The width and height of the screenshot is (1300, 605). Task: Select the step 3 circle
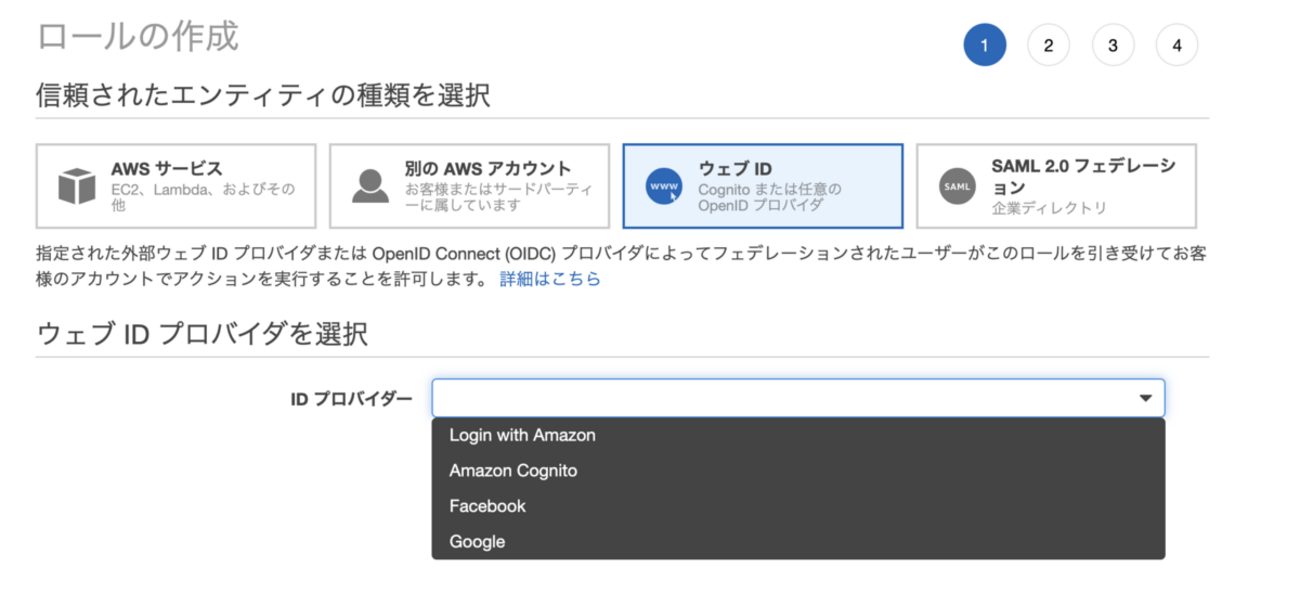[1113, 45]
